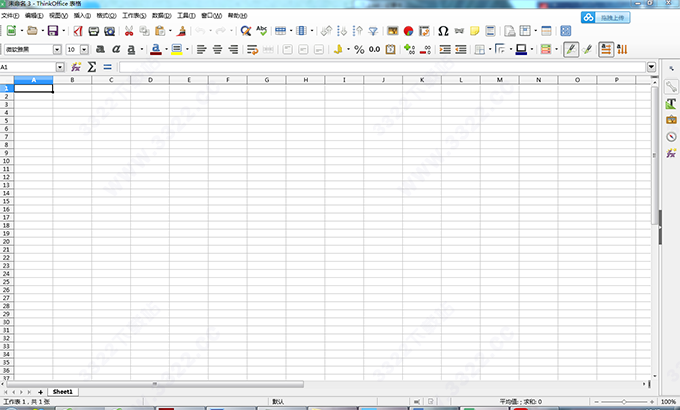The image size is (680, 410).
Task: Toggle Align Left
Action: [x=201, y=49]
